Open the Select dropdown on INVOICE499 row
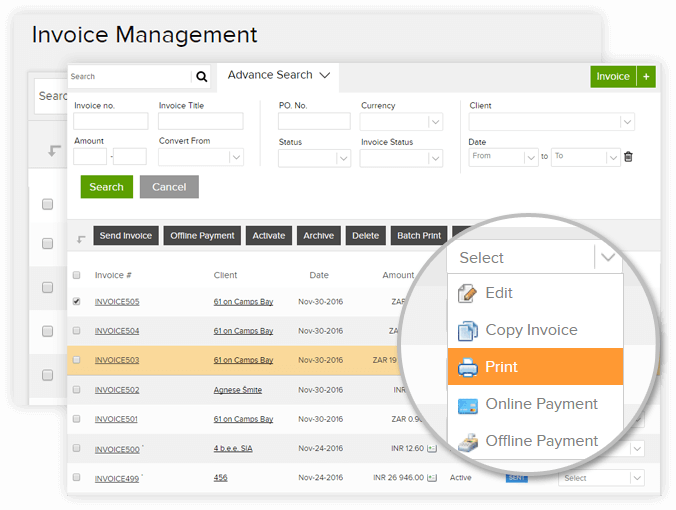676x510 pixels. (x=601, y=478)
